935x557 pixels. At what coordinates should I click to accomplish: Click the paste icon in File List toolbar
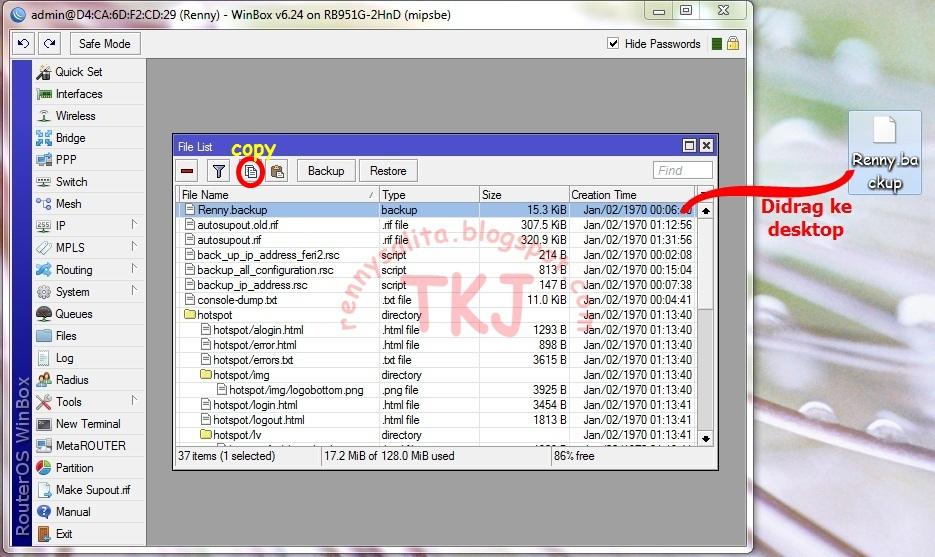[277, 171]
